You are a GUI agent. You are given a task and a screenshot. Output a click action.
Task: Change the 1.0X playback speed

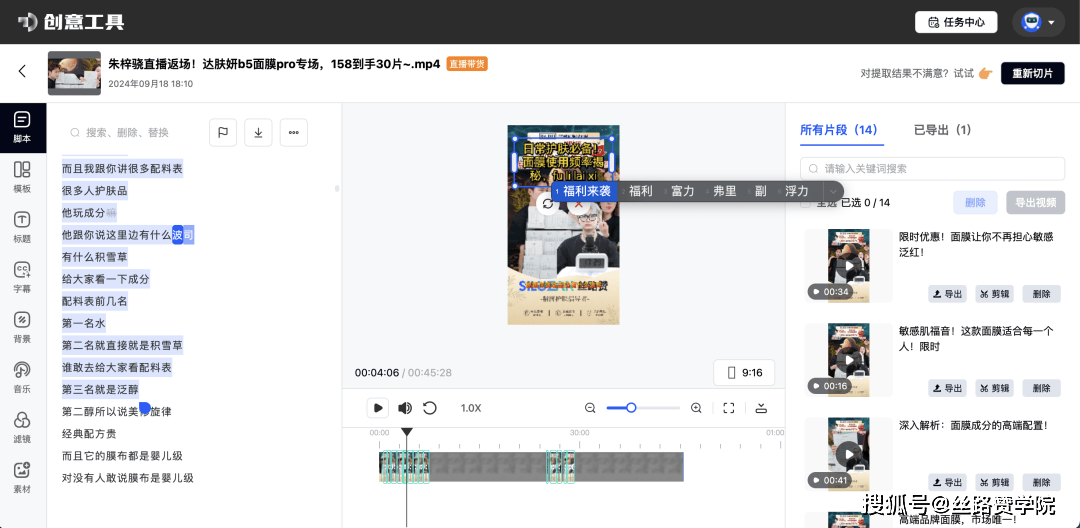[470, 408]
